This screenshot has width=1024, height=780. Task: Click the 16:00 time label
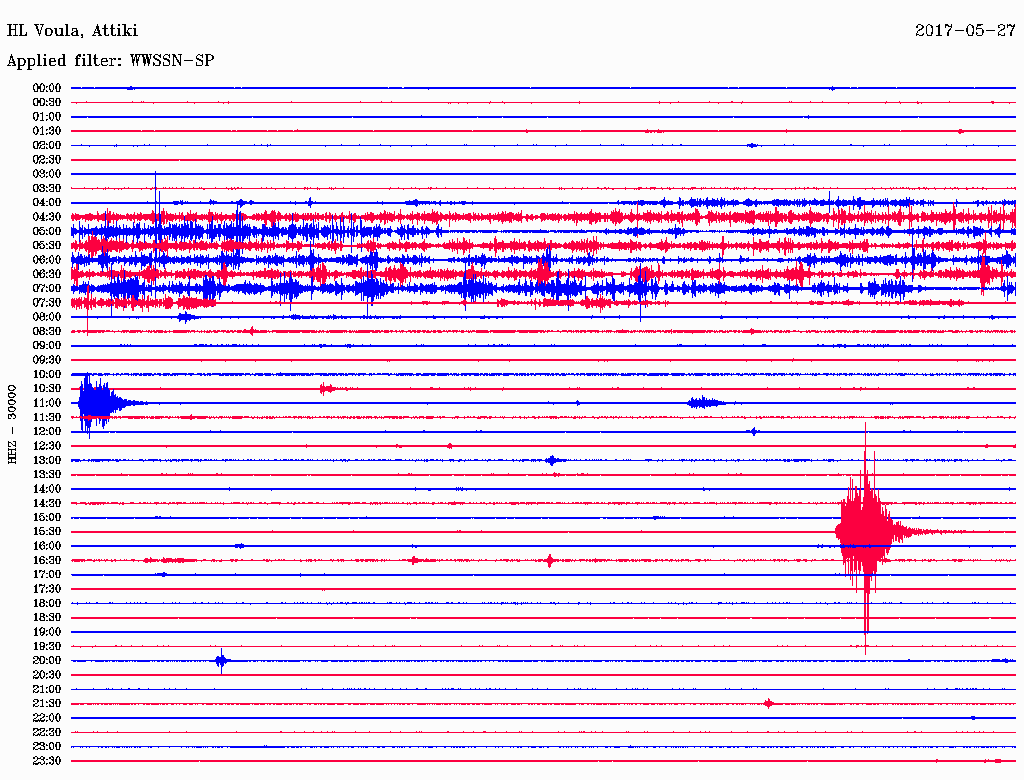pos(47,546)
